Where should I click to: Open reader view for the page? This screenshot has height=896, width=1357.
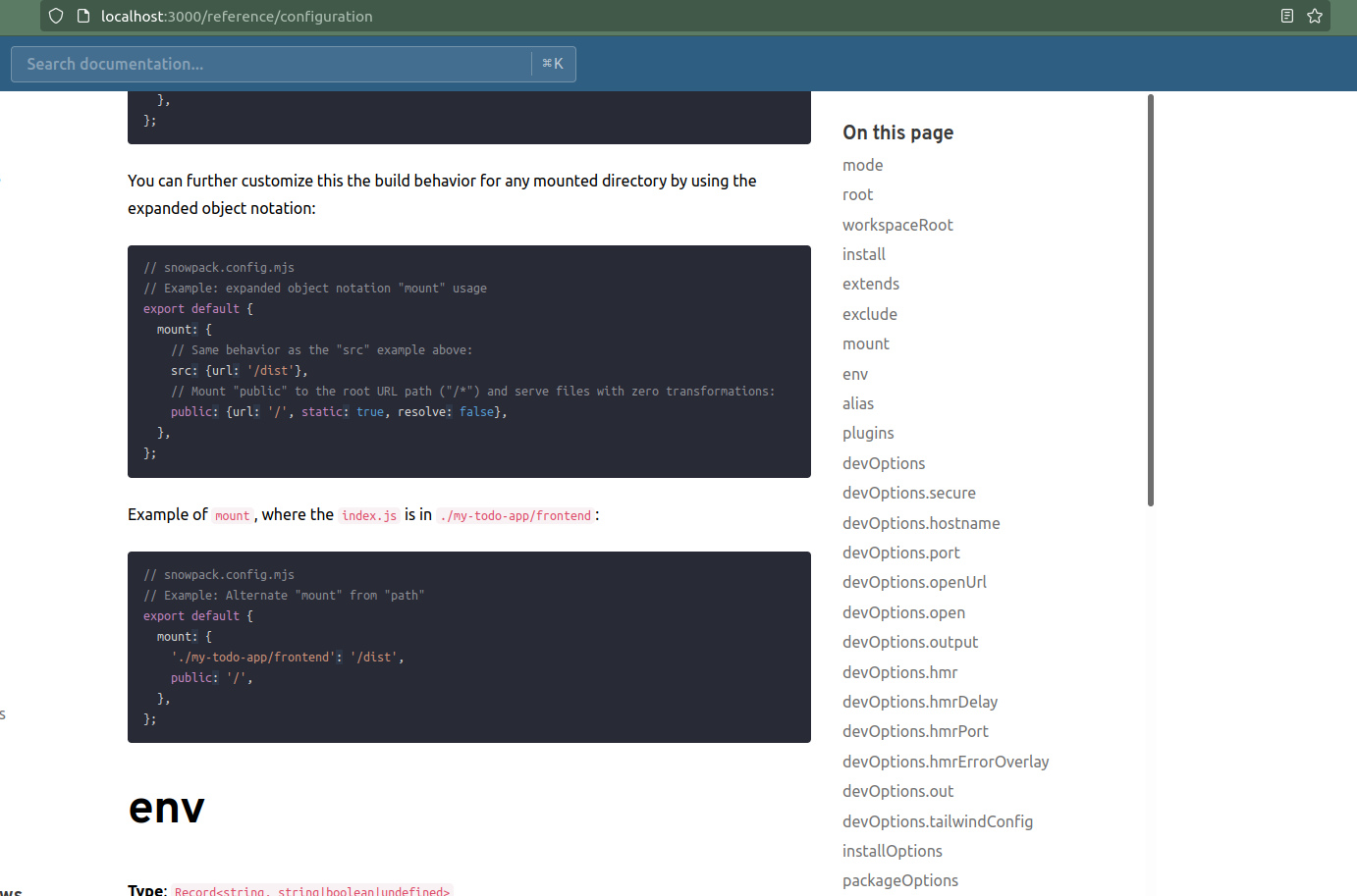(x=1287, y=16)
